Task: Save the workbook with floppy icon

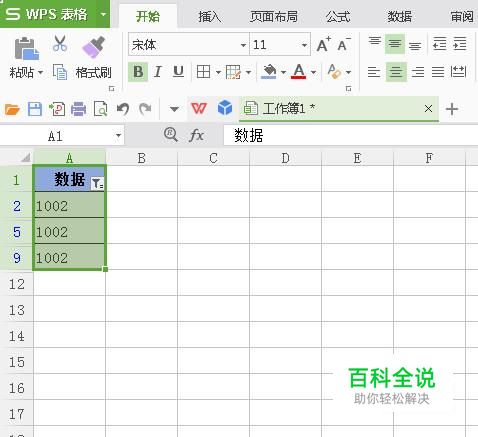Action: pyautogui.click(x=35, y=109)
